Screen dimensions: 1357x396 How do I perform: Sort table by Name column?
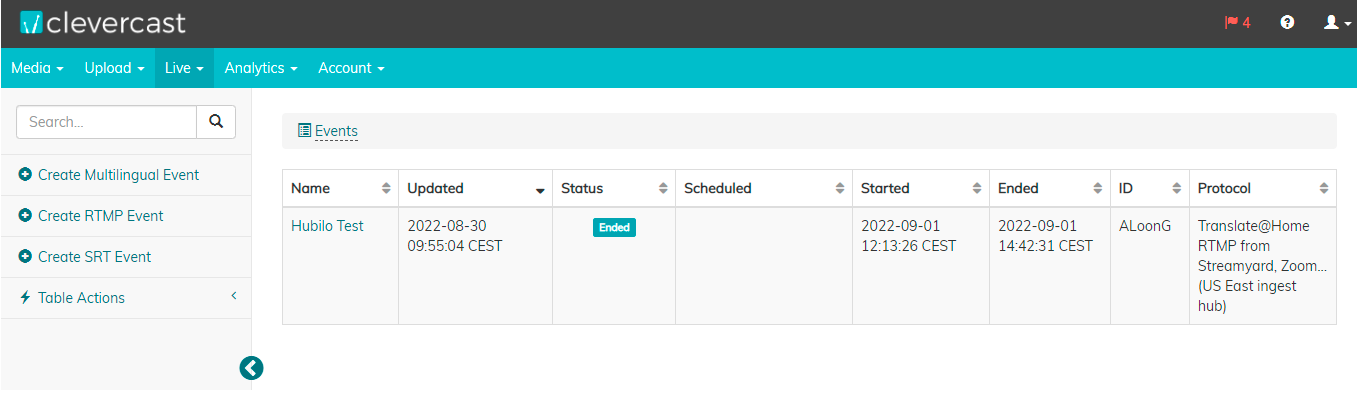click(x=340, y=188)
